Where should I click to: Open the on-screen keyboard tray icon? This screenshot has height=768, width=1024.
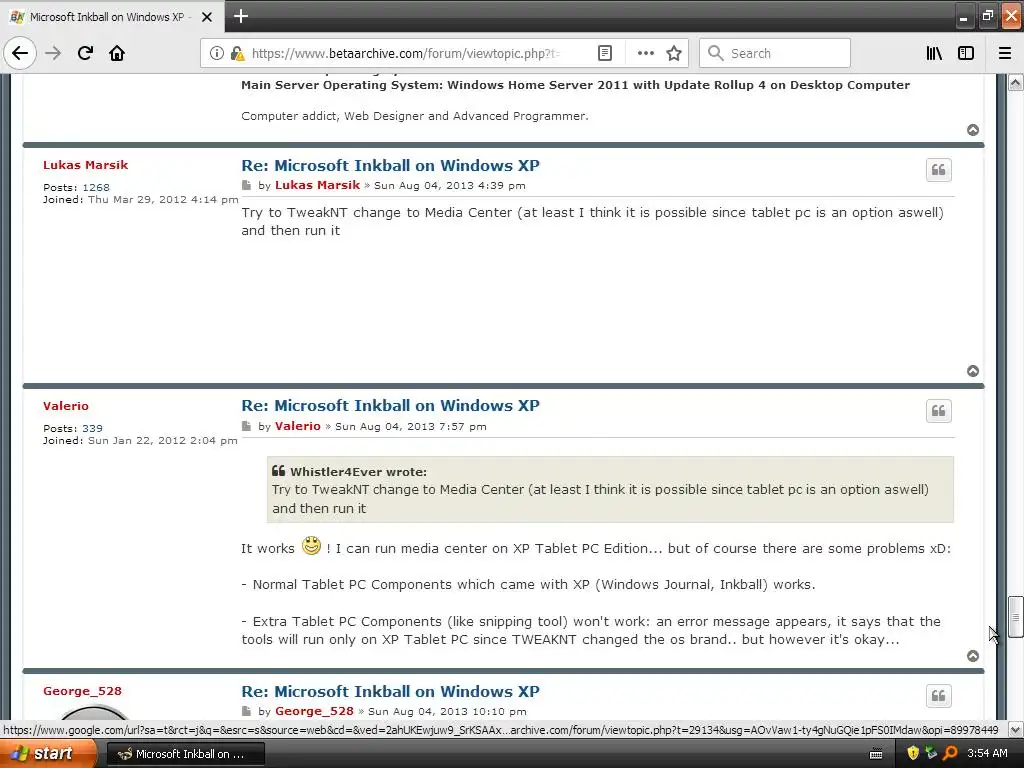coord(876,754)
